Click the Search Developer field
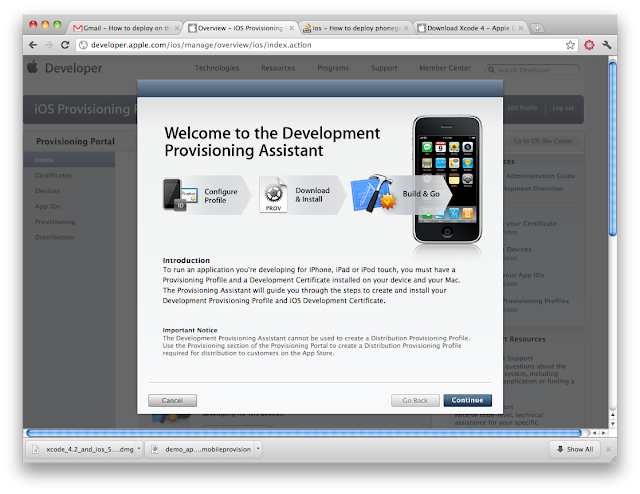The width and height of the screenshot is (640, 494). [533, 70]
